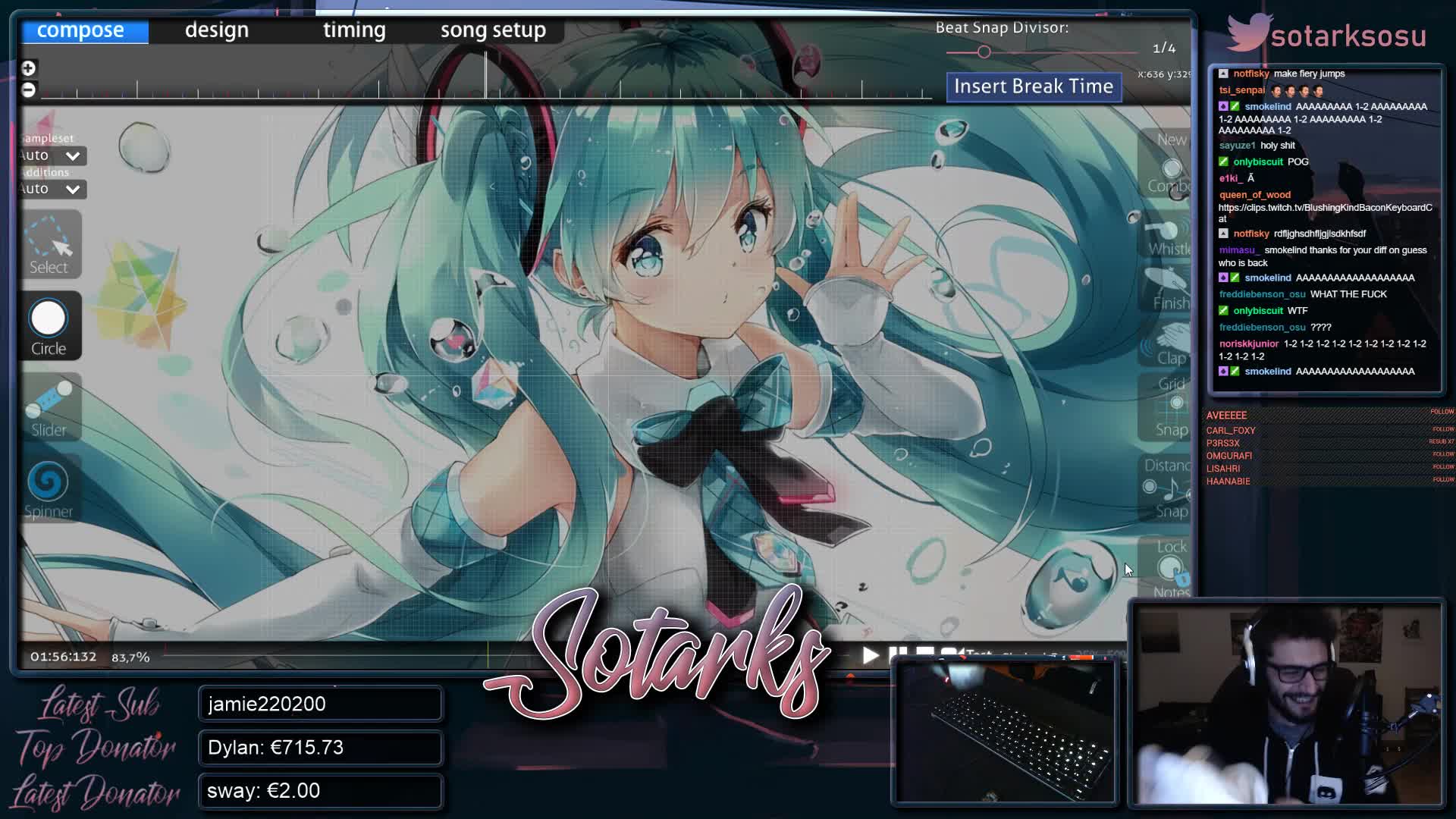Screen dimensions: 1456x819
Task: Click Insert Break Time button
Action: 1034,86
